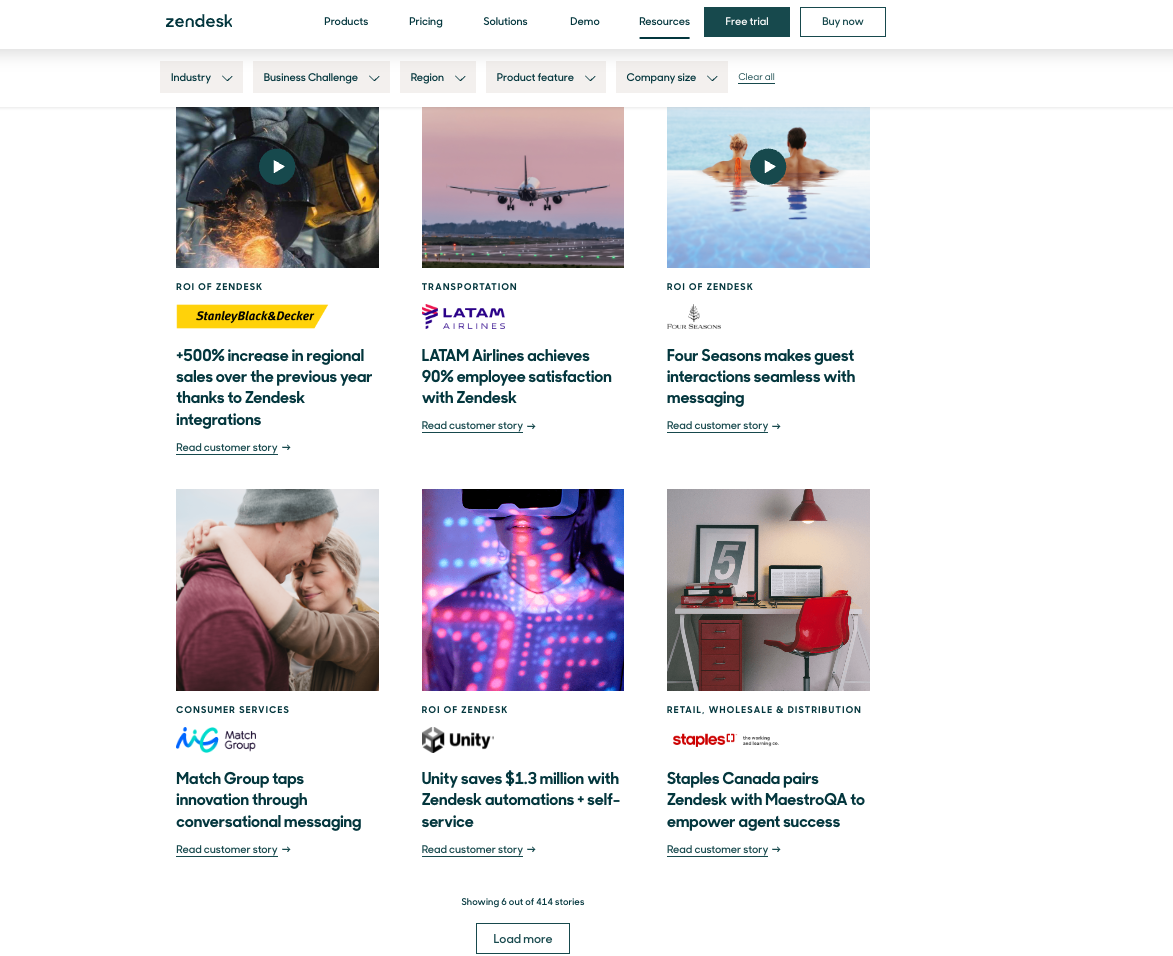The image size is (1173, 956).
Task: Clear all applied filters
Action: click(756, 77)
